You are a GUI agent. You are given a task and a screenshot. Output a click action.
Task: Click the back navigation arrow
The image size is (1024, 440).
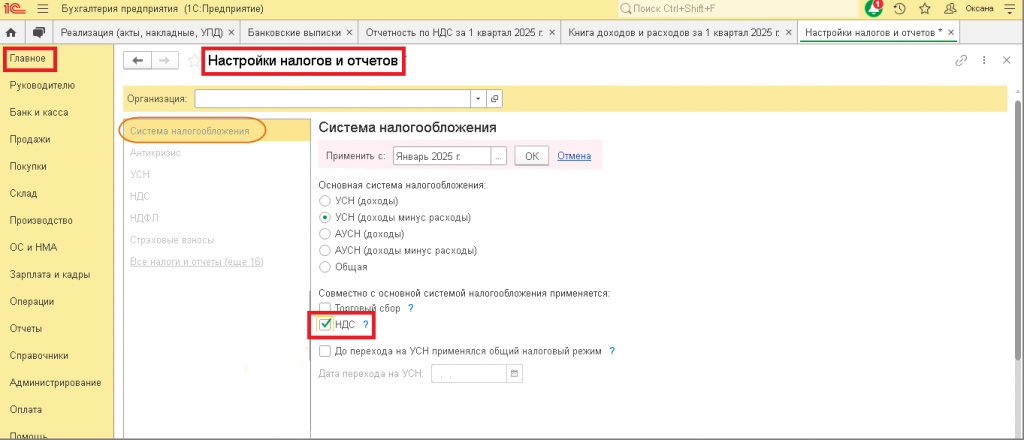pyautogui.click(x=137, y=61)
